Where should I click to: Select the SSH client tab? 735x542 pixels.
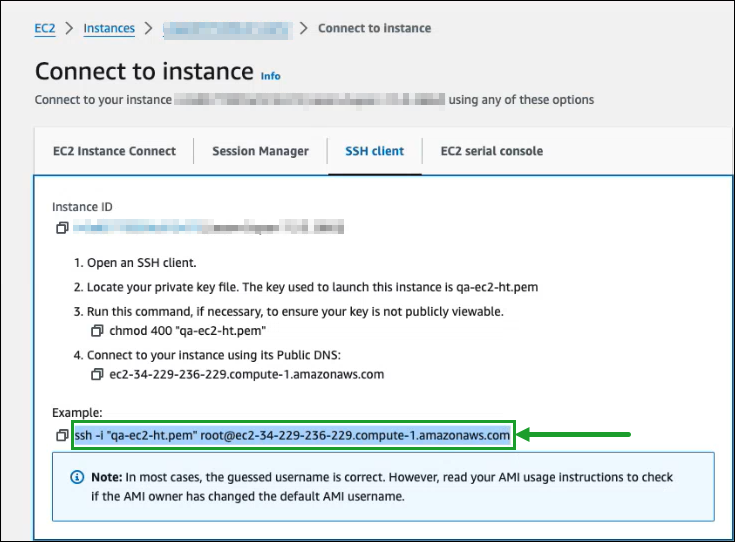click(375, 151)
